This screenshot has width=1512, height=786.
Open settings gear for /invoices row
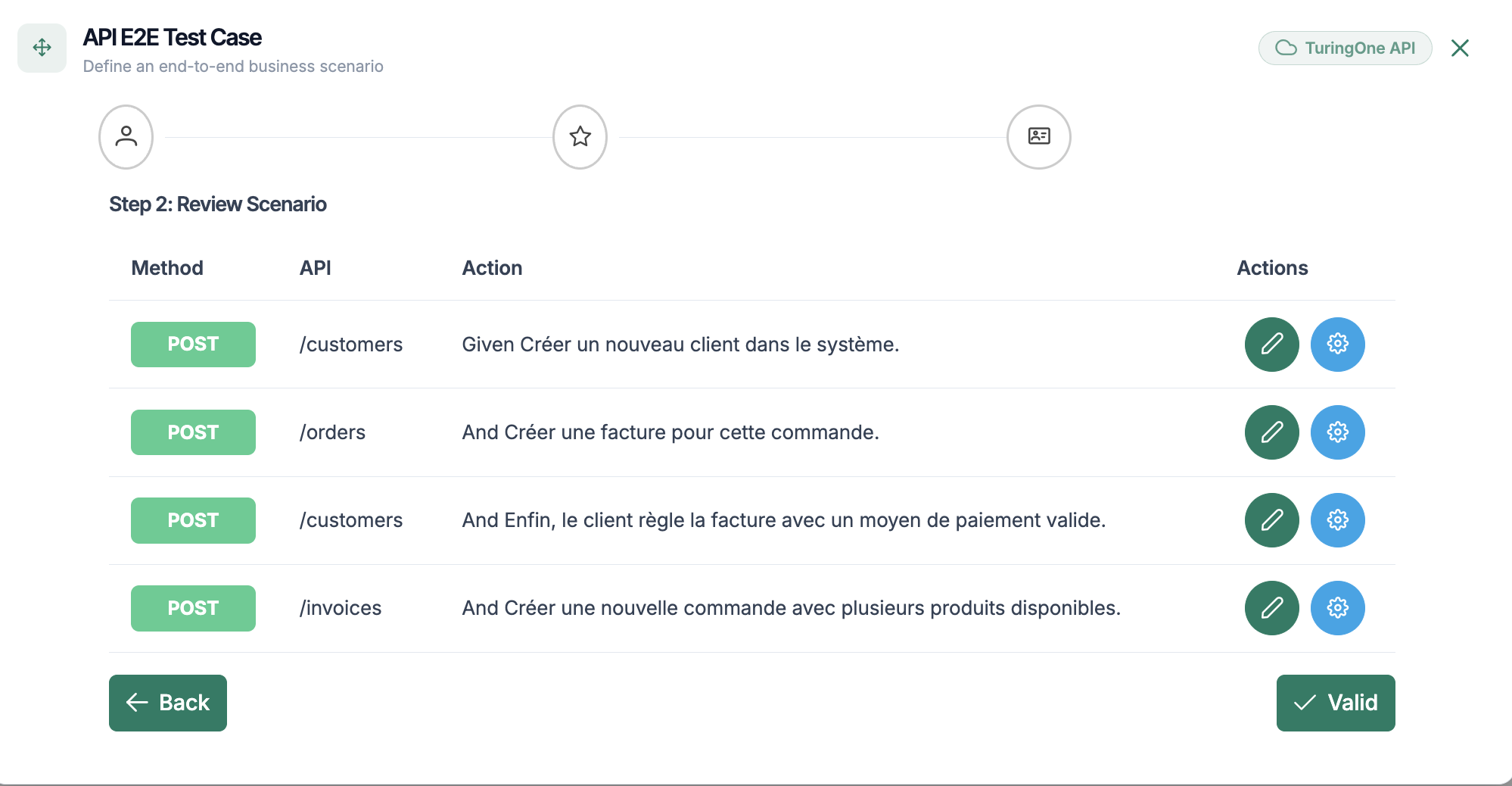pos(1337,608)
